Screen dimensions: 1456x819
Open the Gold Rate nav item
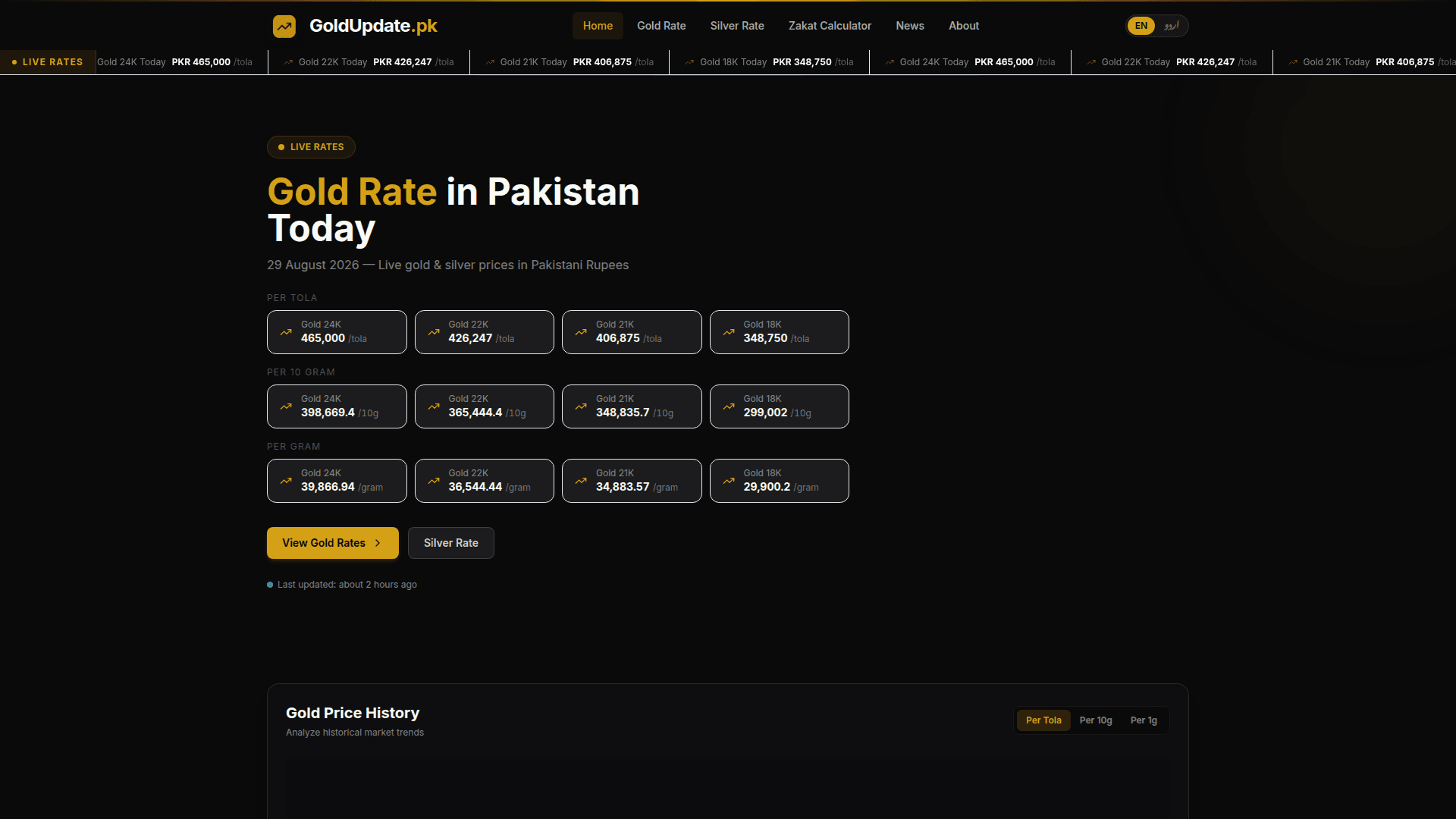[x=661, y=26]
